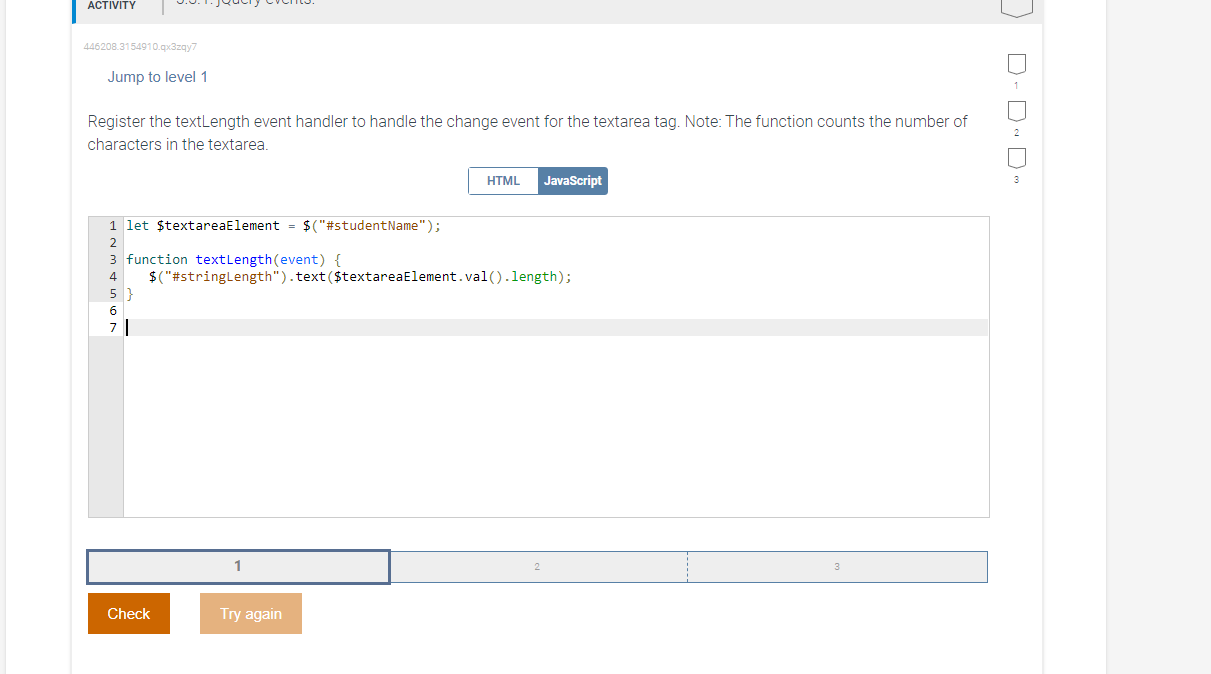Click the shield icon above label 1

[1016, 65]
